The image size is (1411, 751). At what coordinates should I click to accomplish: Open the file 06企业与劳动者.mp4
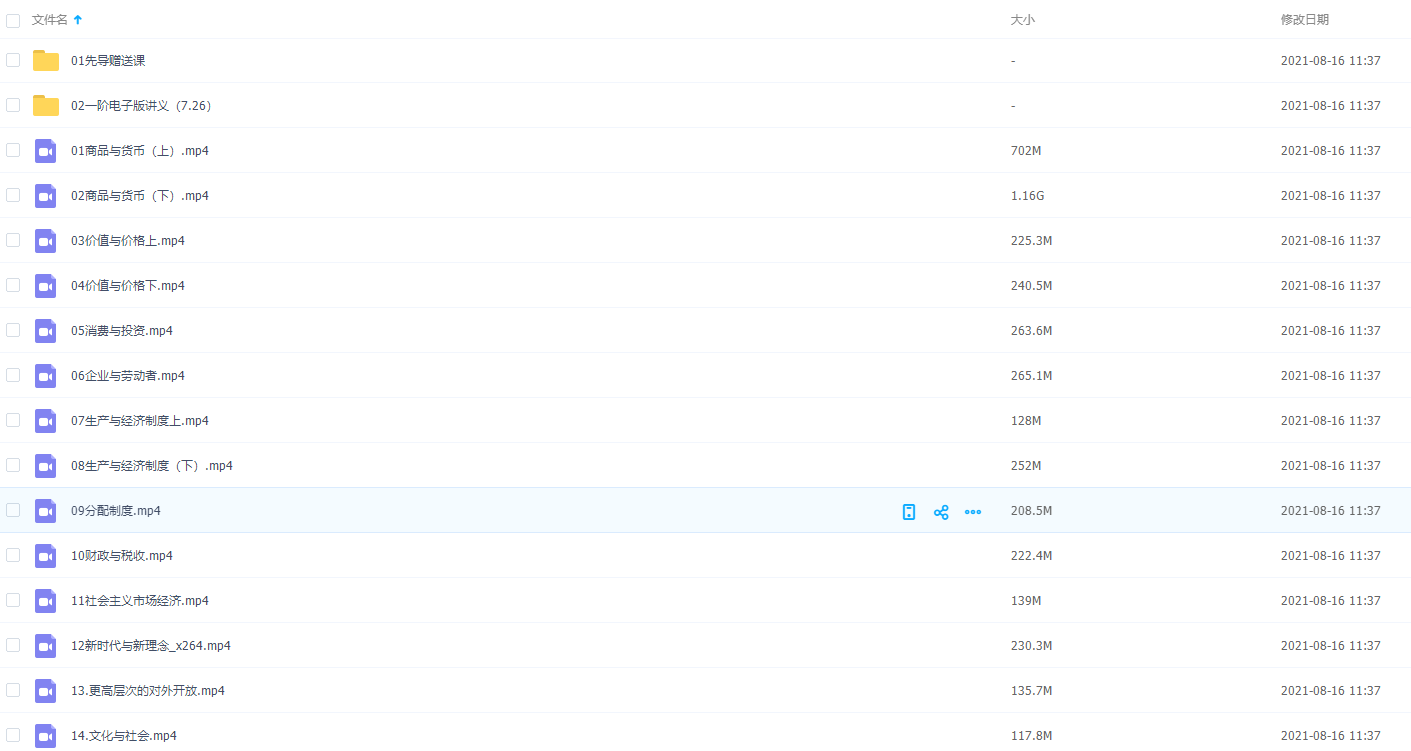tap(128, 376)
